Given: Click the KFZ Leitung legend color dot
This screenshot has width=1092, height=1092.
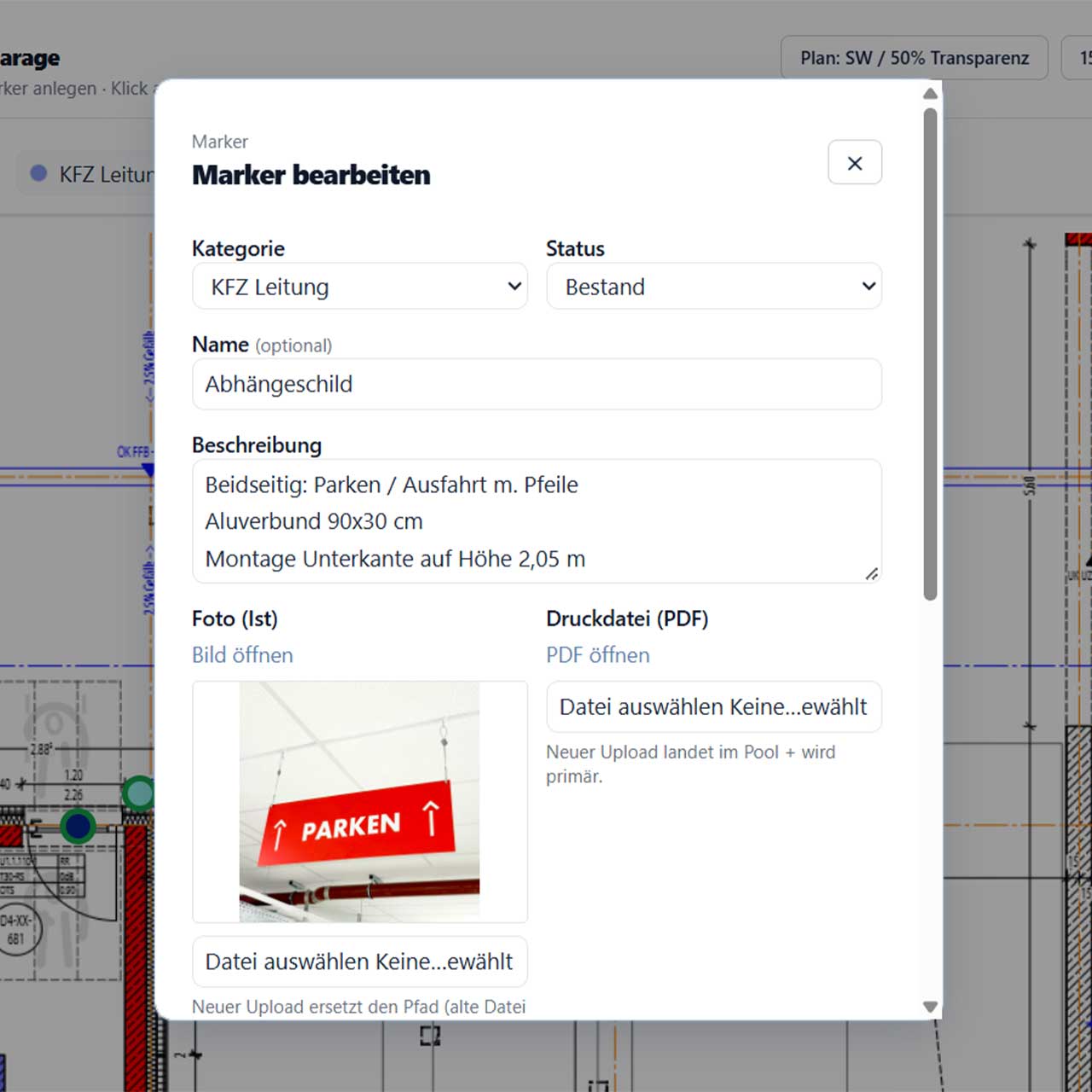Looking at the screenshot, I should (38, 173).
